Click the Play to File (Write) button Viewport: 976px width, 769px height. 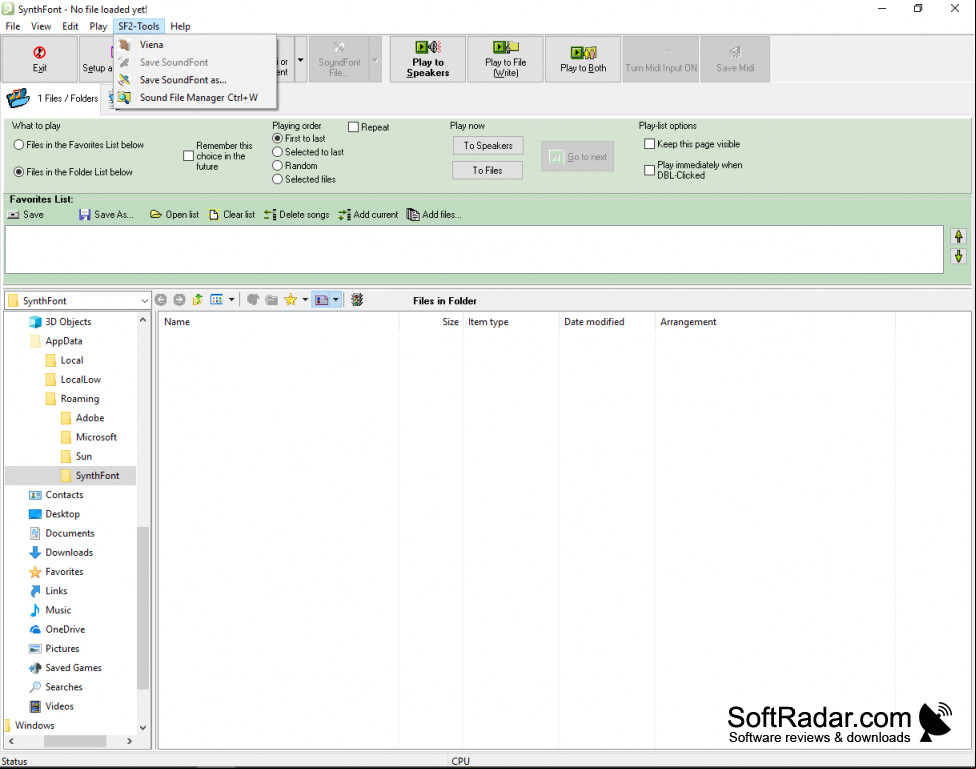[505, 59]
